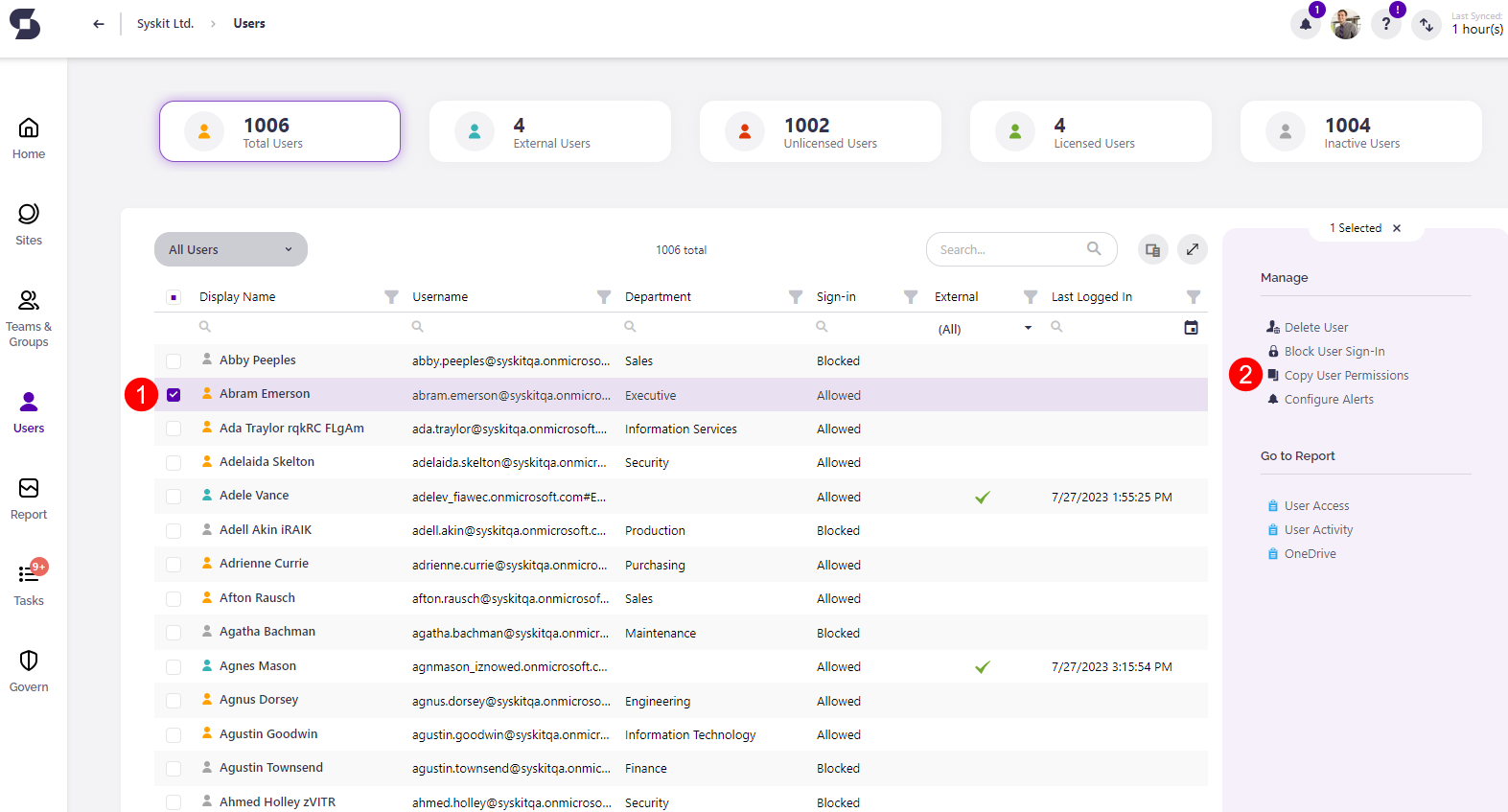The height and width of the screenshot is (812, 1508).
Task: Open Last Logged In column filter
Action: (x=1194, y=297)
